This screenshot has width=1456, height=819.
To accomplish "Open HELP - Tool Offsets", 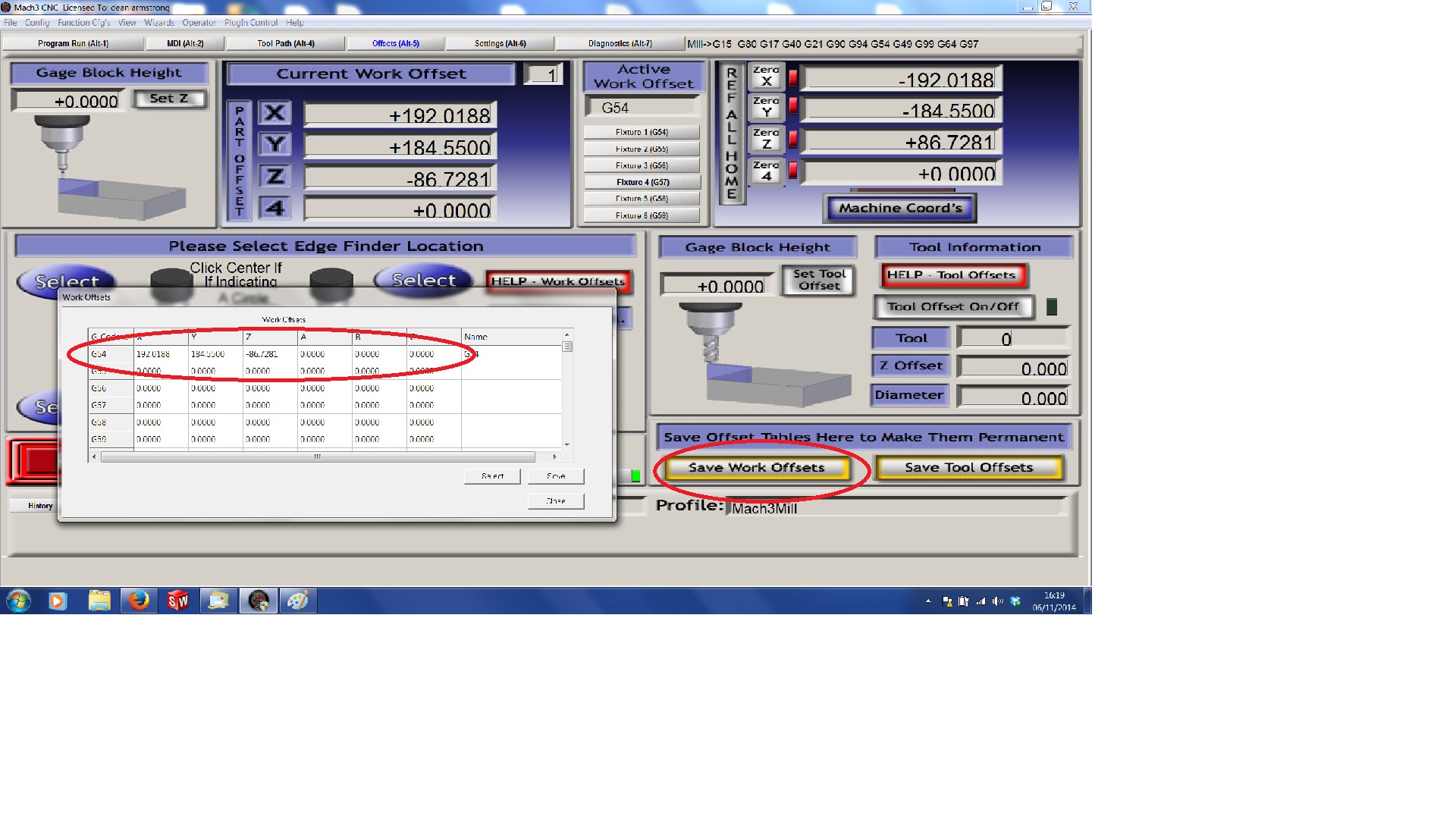I will pyautogui.click(x=951, y=275).
